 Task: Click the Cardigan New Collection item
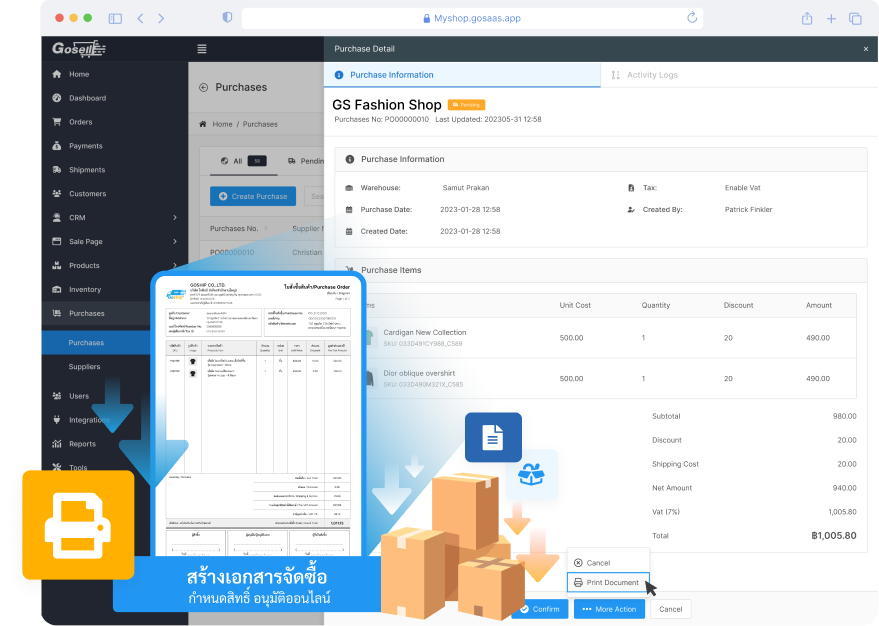[424, 332]
